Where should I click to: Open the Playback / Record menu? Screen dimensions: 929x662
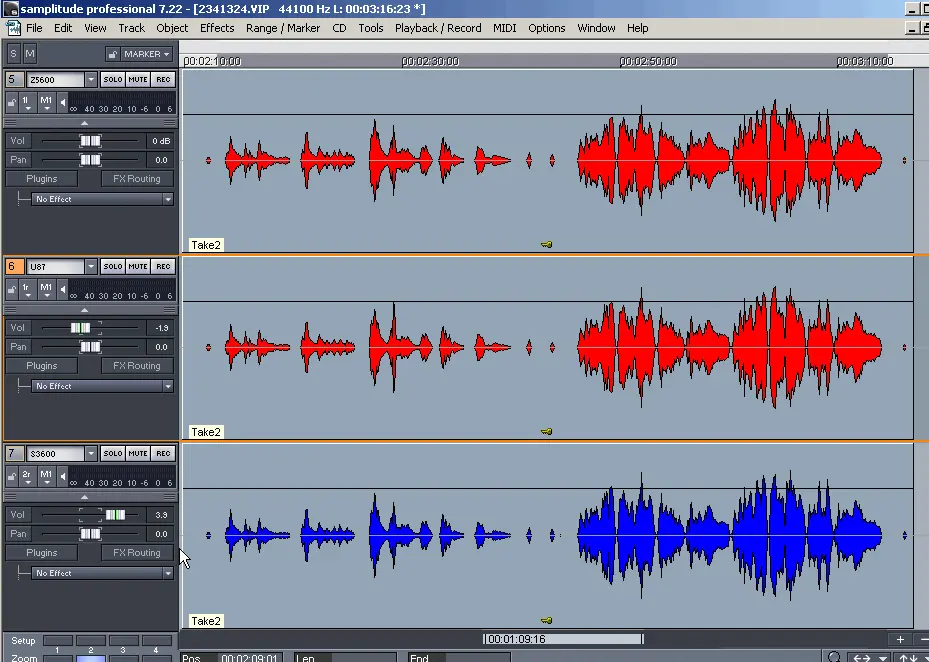pos(437,28)
